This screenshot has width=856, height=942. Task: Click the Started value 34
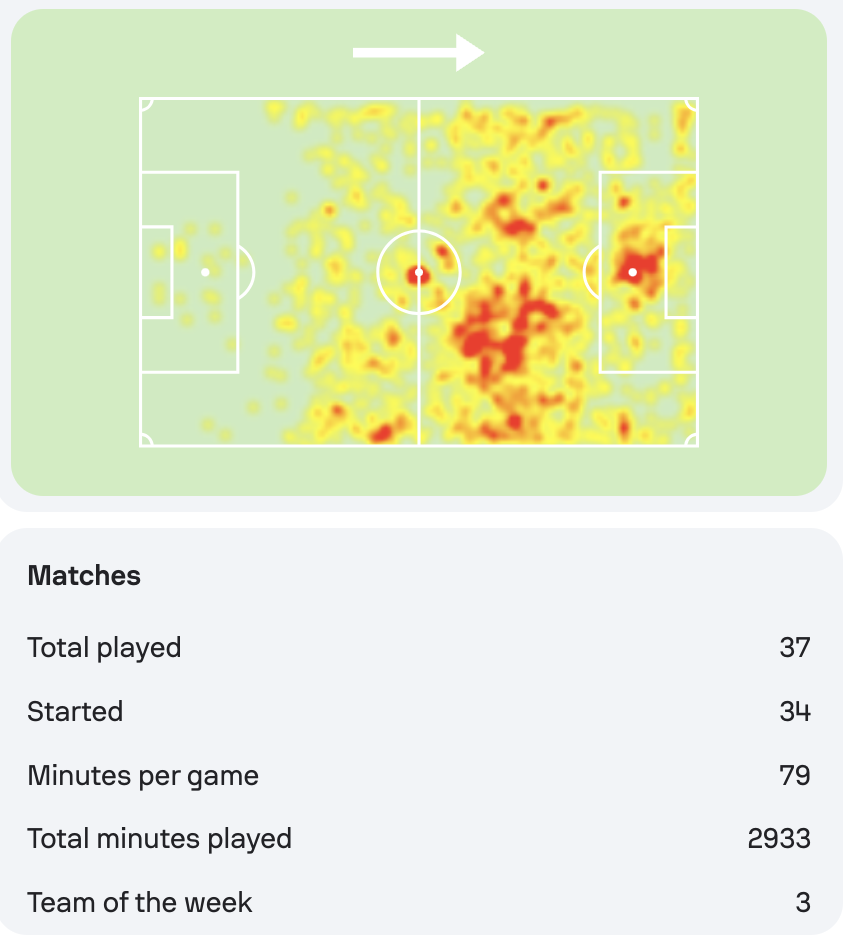(x=795, y=711)
